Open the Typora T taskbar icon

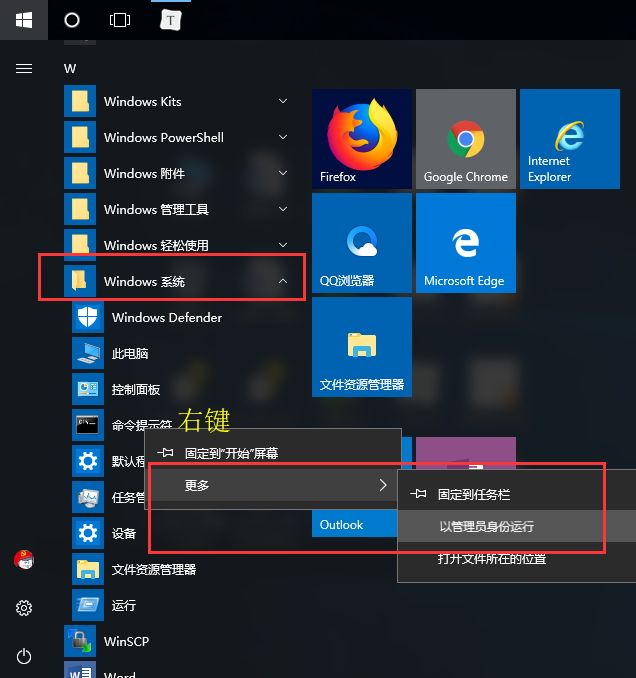[171, 20]
